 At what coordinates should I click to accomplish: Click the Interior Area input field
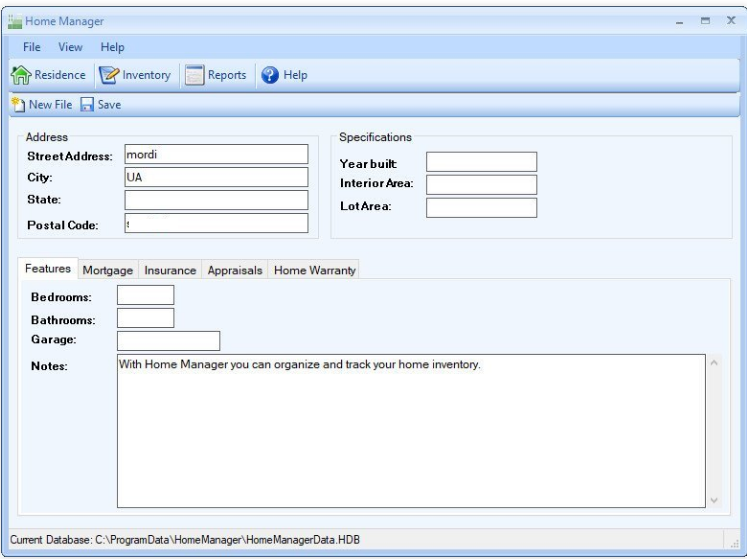point(481,185)
